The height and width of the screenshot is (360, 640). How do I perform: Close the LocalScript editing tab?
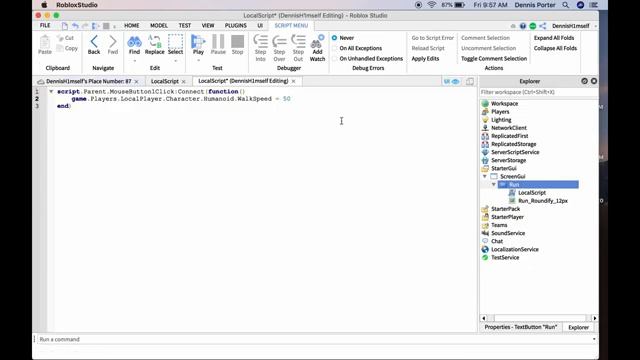click(x=293, y=81)
